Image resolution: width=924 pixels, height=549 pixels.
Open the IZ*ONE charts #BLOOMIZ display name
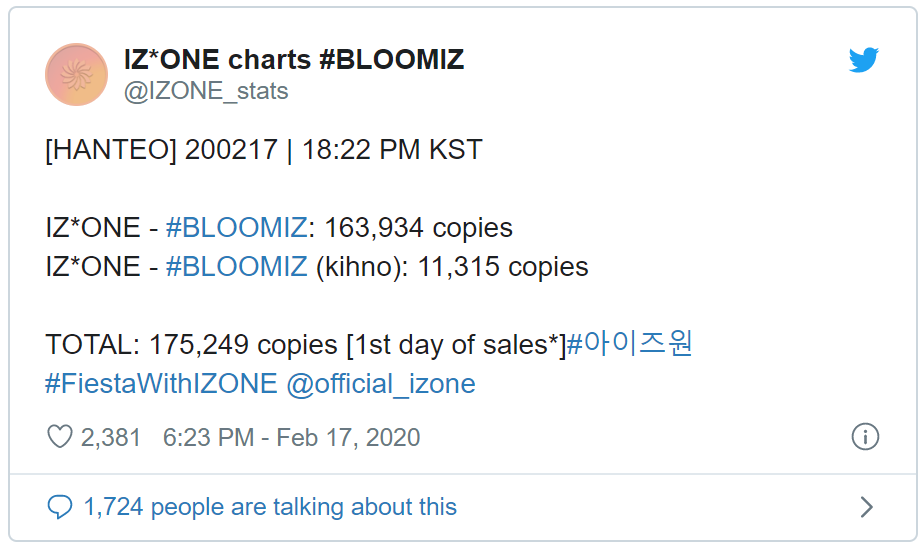point(294,59)
